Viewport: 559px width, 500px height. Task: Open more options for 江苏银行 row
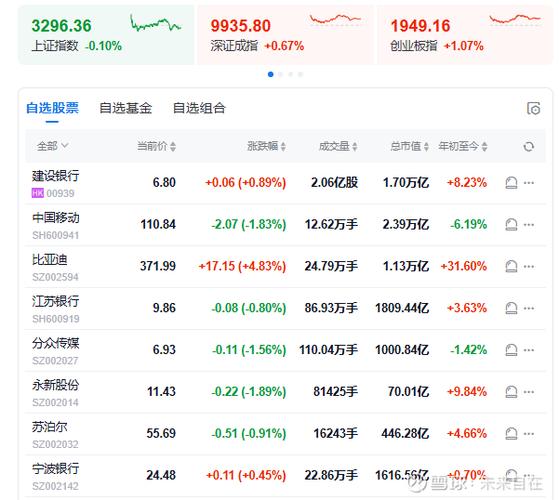(529, 308)
